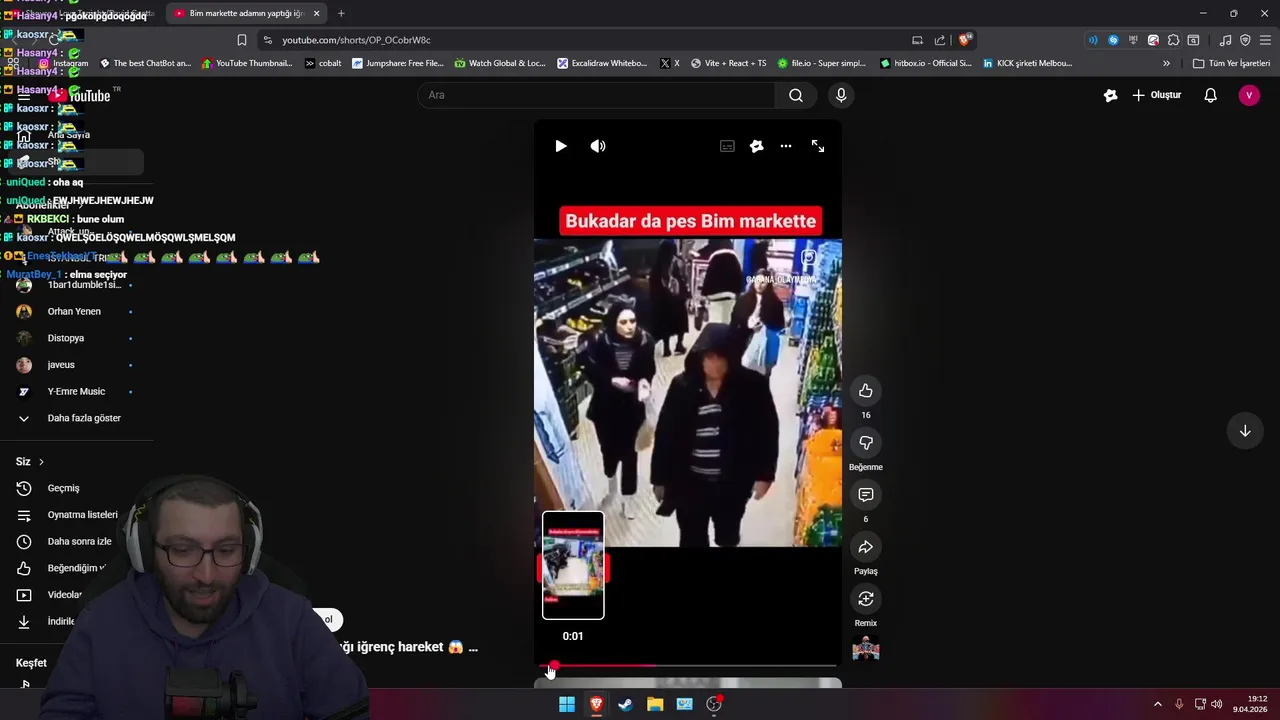Open Geçmiş watch history
This screenshot has width=1280, height=720.
tap(63, 488)
